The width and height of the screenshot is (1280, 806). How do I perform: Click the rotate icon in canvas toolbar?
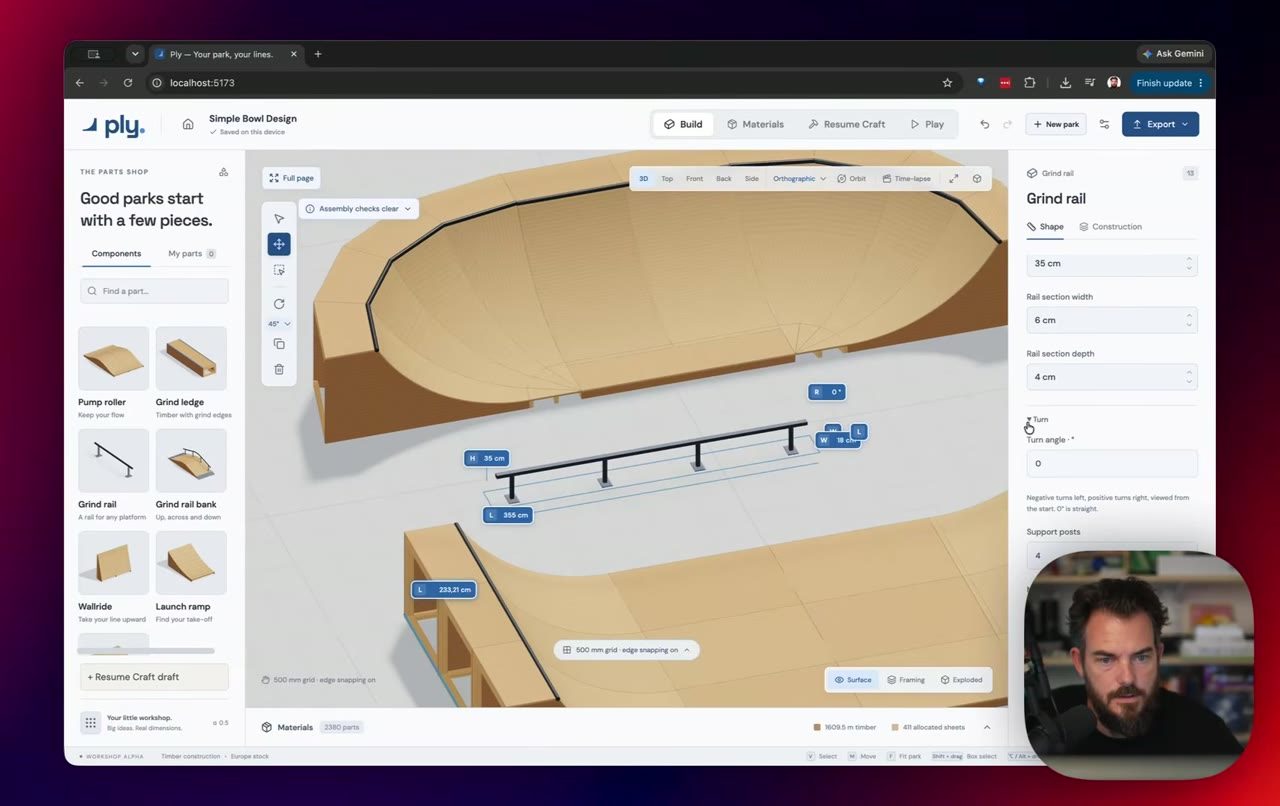(279, 304)
